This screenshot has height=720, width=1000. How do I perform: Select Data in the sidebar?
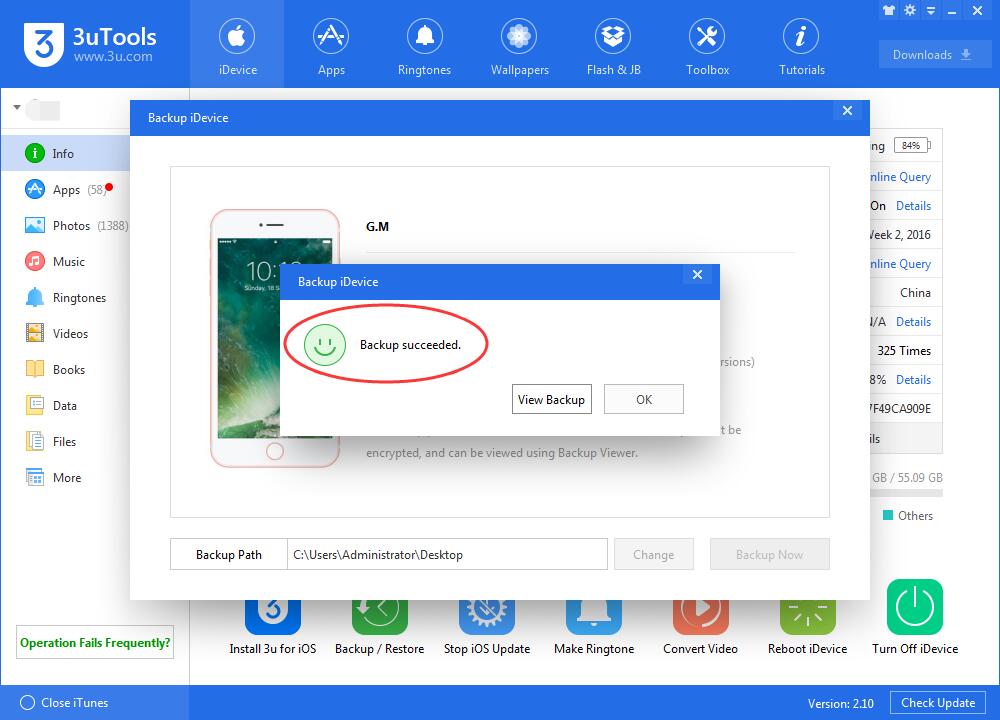pos(65,406)
